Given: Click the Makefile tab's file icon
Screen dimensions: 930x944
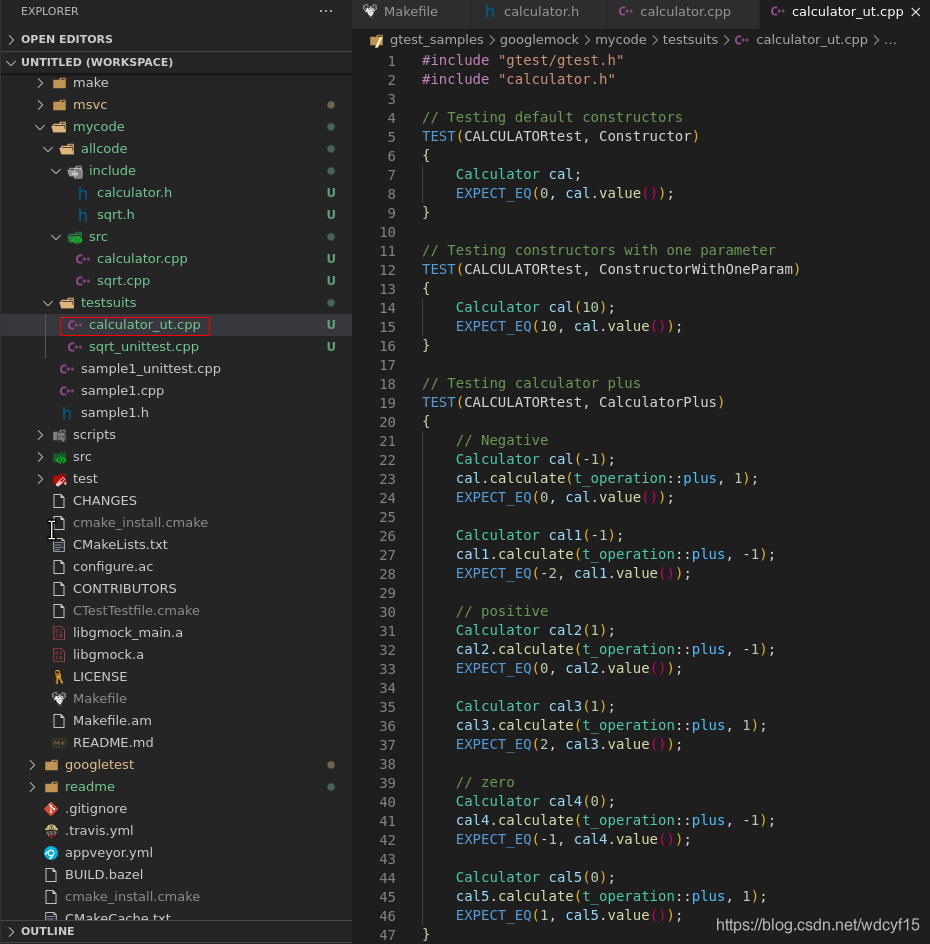Looking at the screenshot, I should [x=370, y=11].
